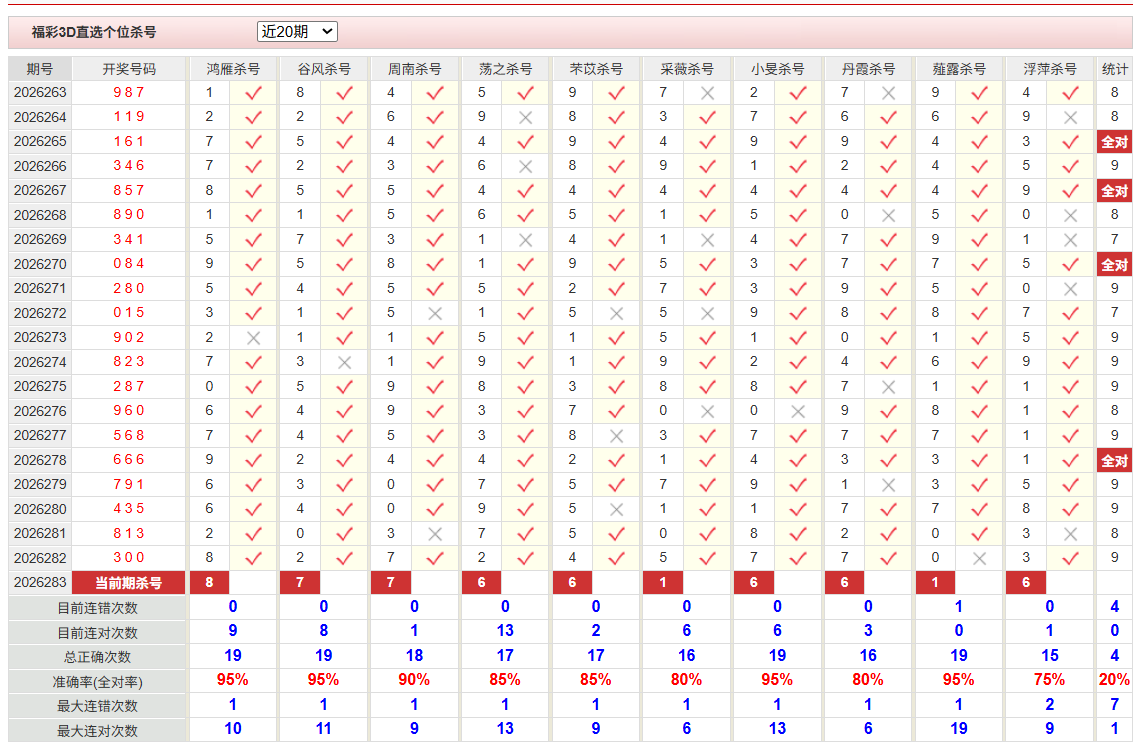Viewport: 1145px width, 753px height.
Task: Click the 福彩3D直选个位杀号 title
Action: (x=94, y=32)
